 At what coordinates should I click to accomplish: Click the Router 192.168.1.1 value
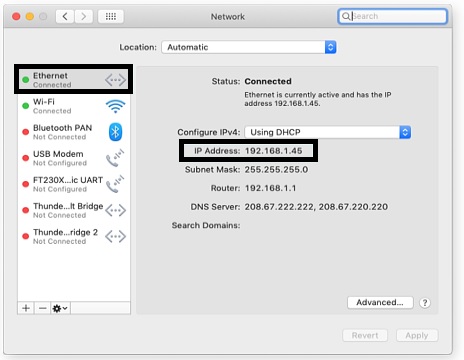pos(270,188)
